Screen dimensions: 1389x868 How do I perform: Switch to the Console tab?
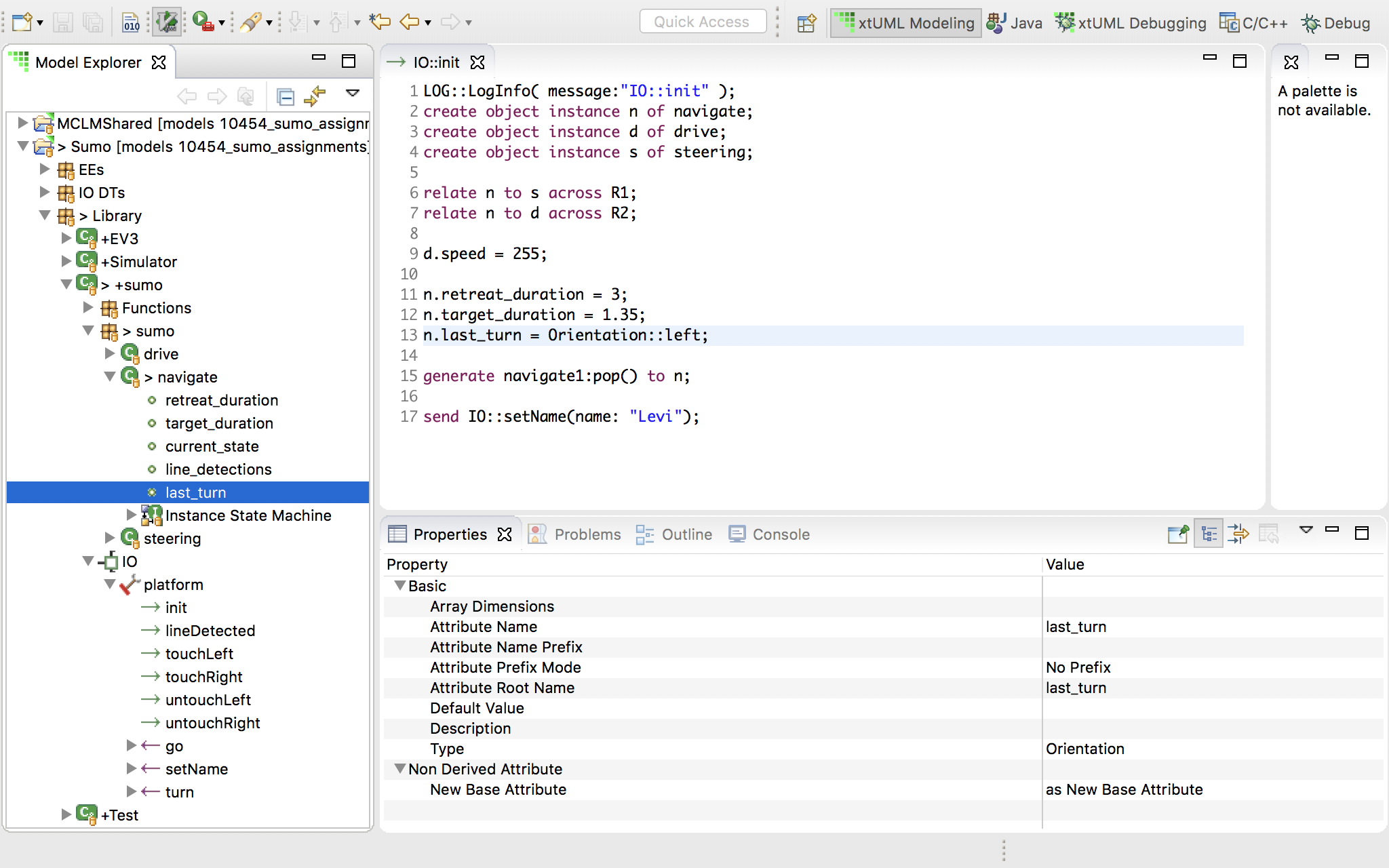pyautogui.click(x=769, y=534)
